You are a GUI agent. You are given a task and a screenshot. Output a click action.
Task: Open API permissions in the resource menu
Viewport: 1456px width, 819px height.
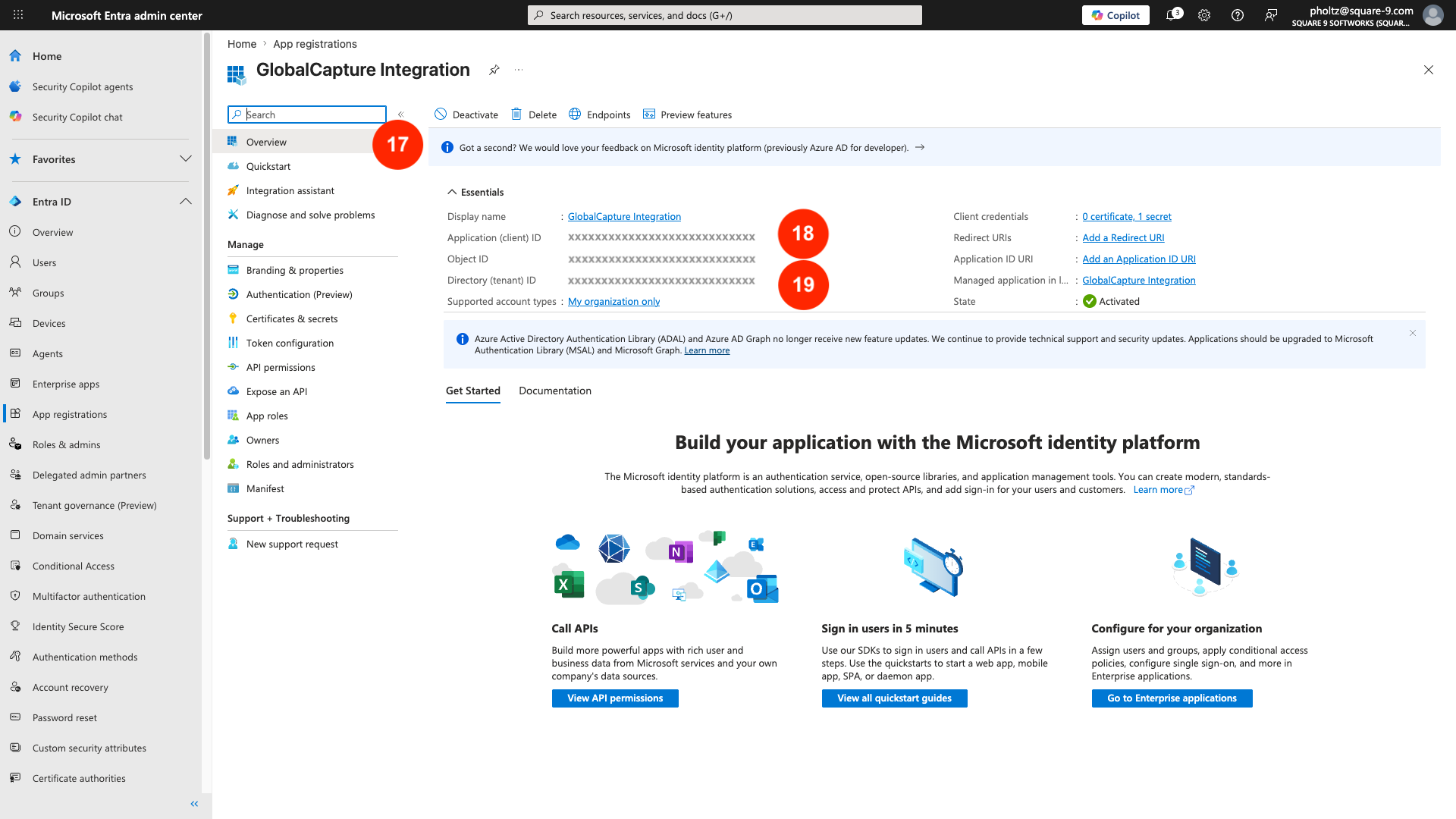tap(281, 367)
